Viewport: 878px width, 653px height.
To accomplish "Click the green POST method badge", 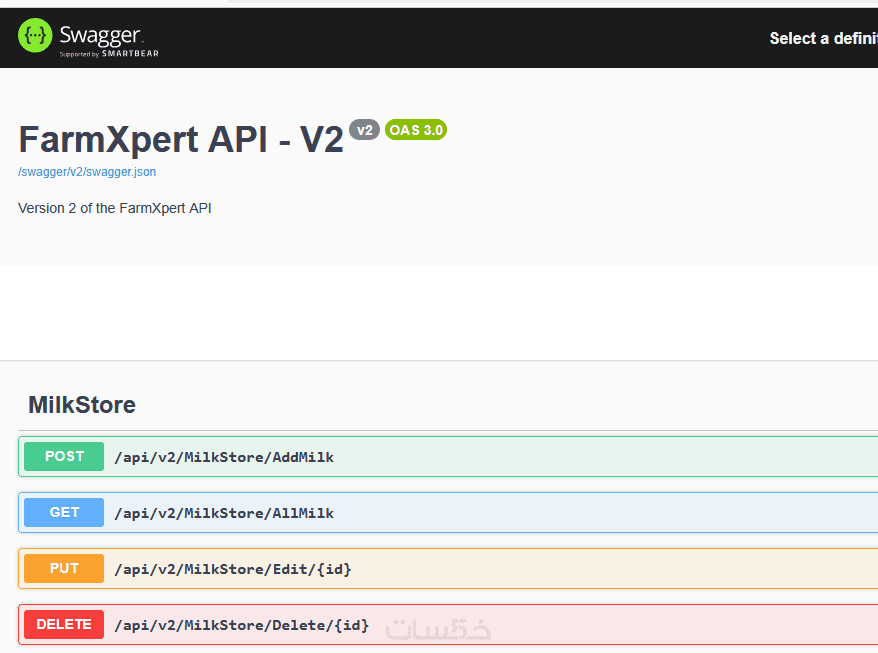I will tap(64, 456).
